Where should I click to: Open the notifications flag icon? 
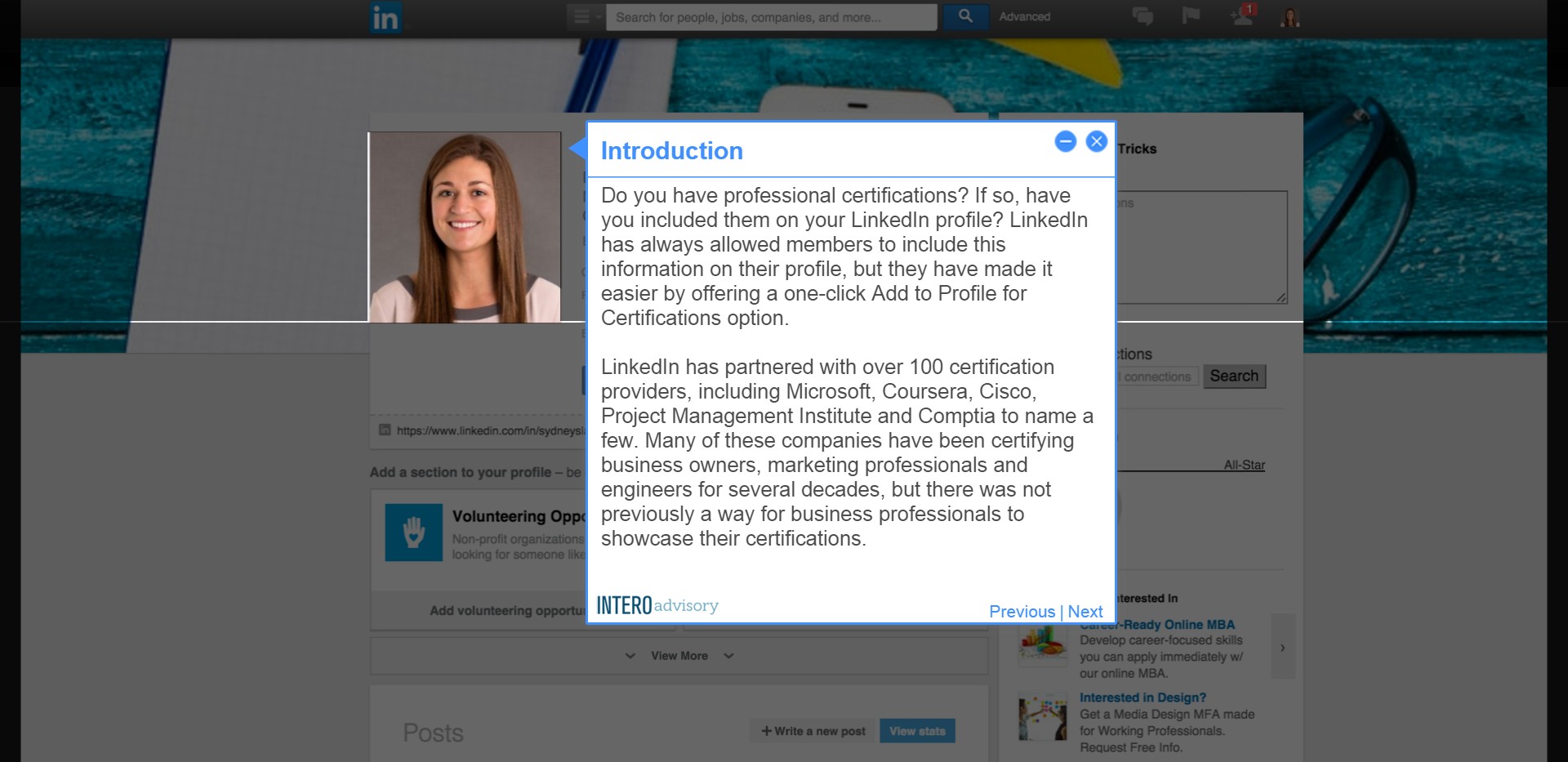click(1191, 16)
